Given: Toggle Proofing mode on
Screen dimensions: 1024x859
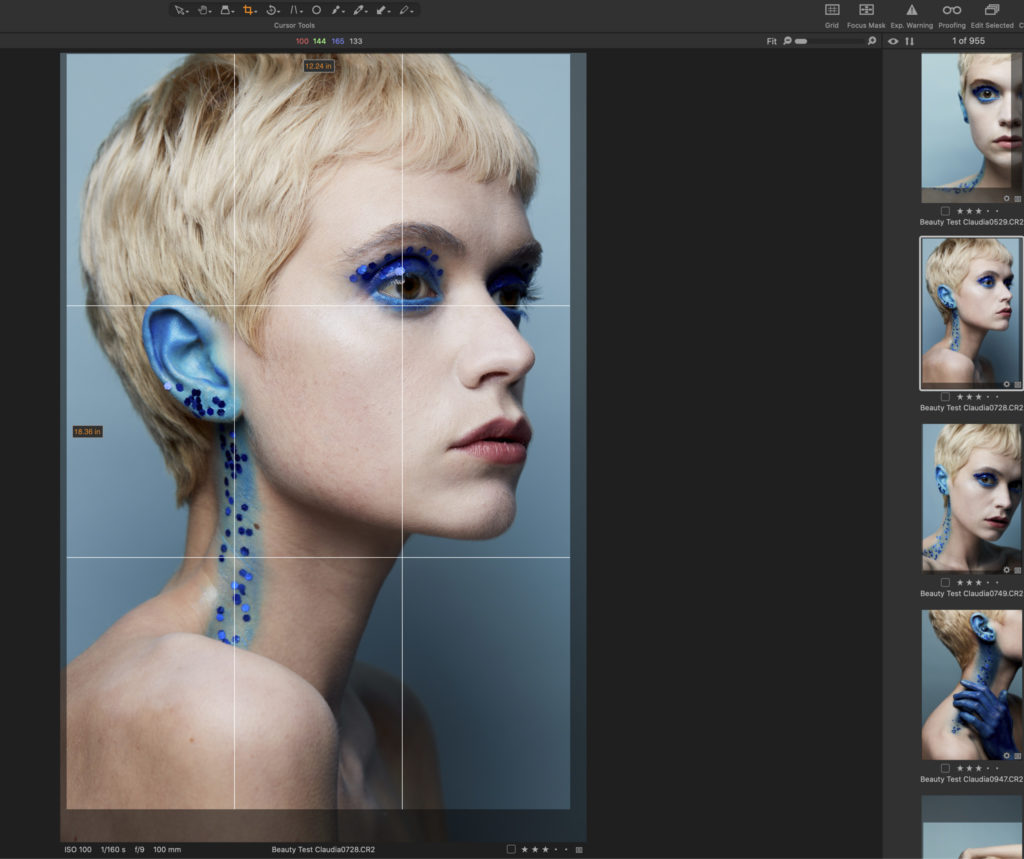Looking at the screenshot, I should pyautogui.click(x=953, y=11).
